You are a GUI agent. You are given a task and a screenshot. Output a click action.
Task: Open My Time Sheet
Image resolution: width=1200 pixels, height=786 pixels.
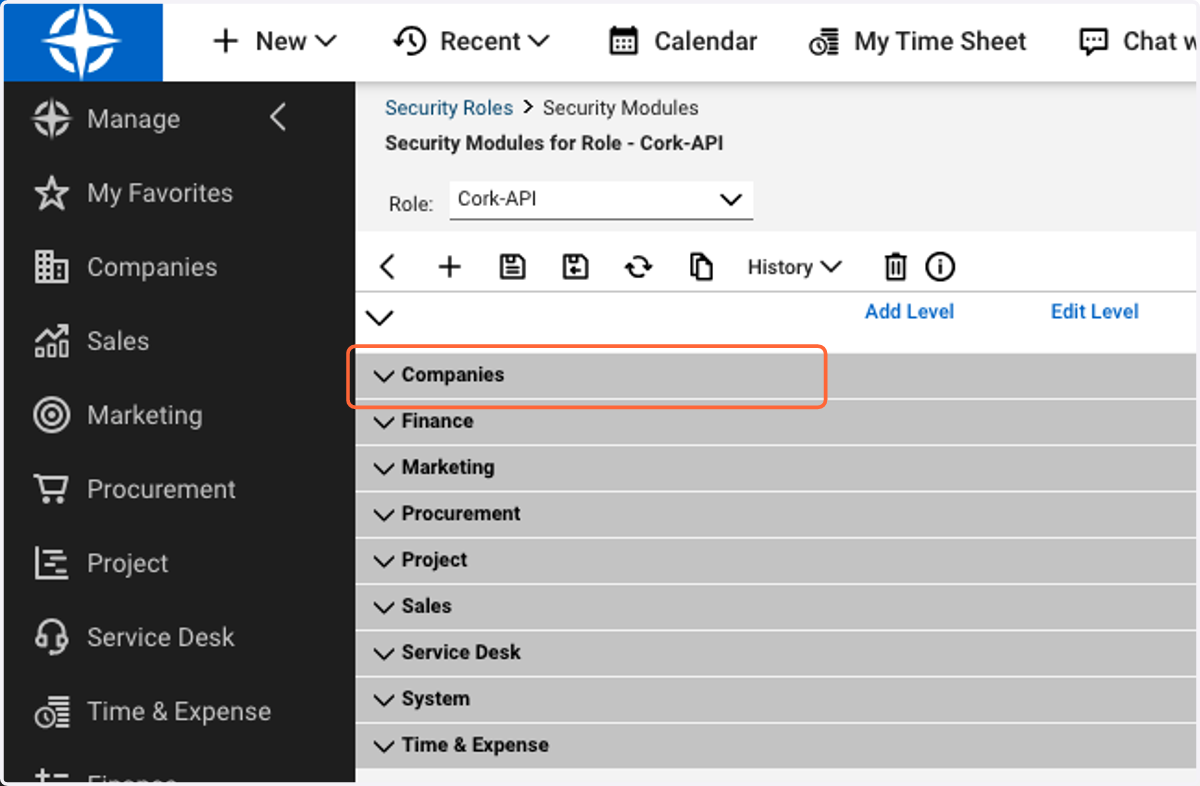[x=917, y=41]
